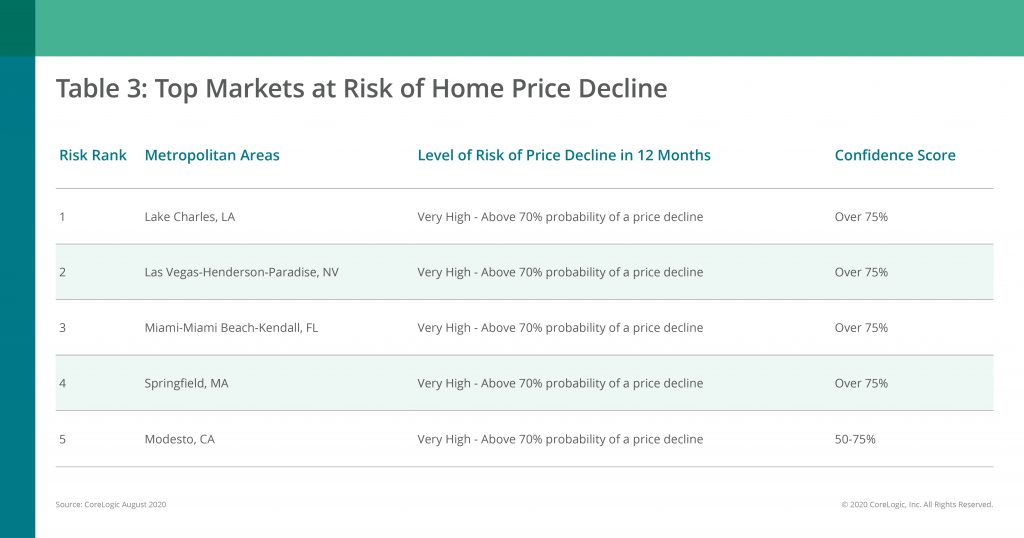
Task: Select the Miami-Miami Beach-Kendall, FL entry
Action: (231, 328)
